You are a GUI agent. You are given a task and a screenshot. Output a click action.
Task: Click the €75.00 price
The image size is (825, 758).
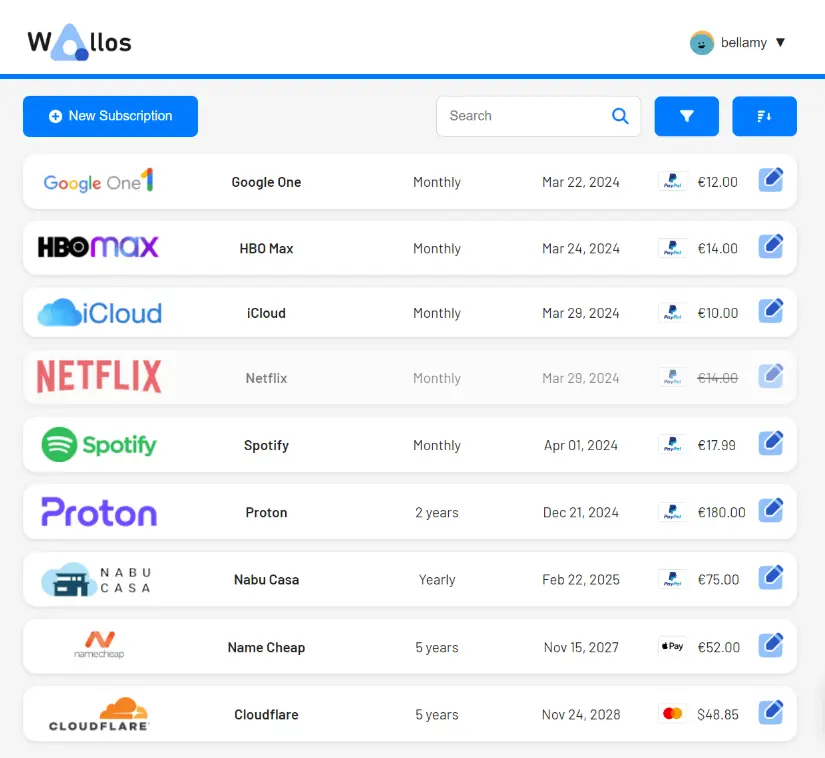(x=718, y=580)
